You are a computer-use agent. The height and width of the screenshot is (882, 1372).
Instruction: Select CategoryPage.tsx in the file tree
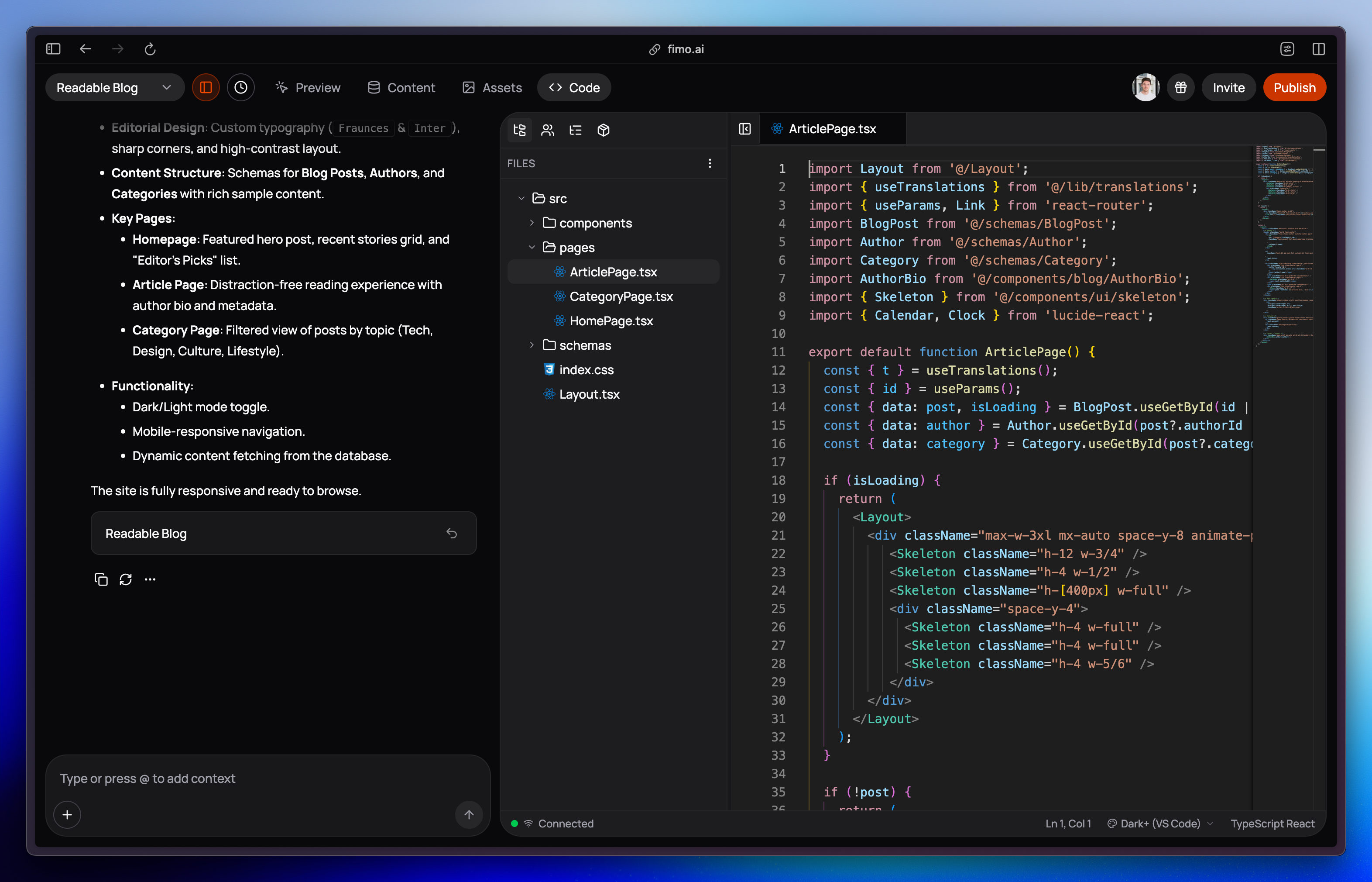tap(621, 296)
